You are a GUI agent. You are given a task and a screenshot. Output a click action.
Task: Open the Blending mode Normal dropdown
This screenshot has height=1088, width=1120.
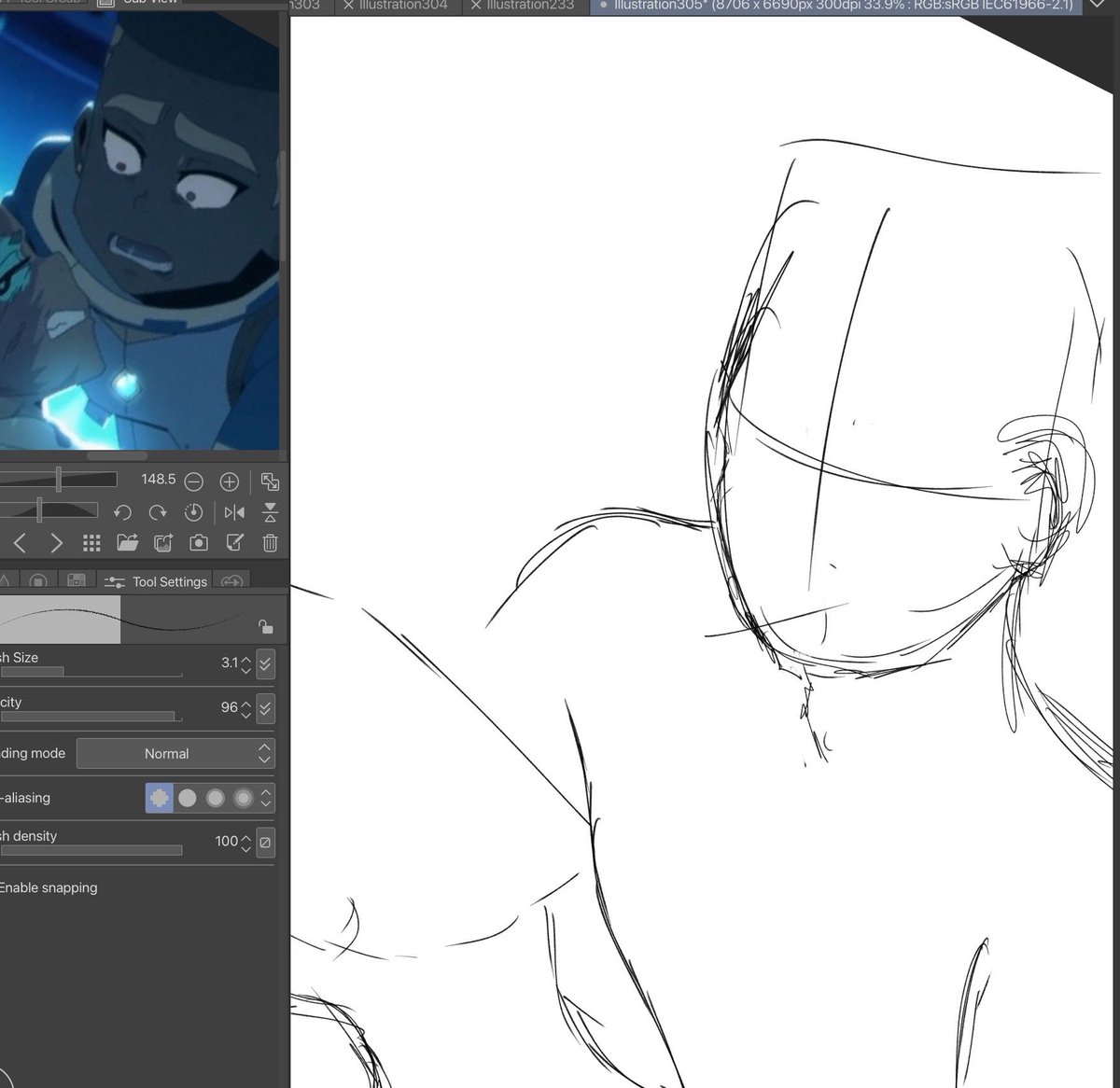click(x=175, y=754)
